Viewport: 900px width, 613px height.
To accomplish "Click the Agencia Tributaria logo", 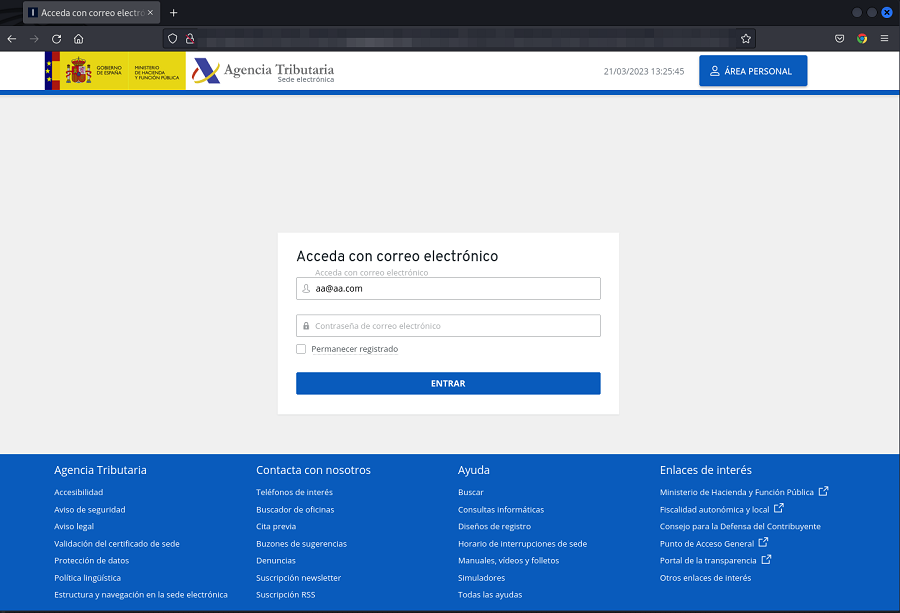I will tap(208, 70).
